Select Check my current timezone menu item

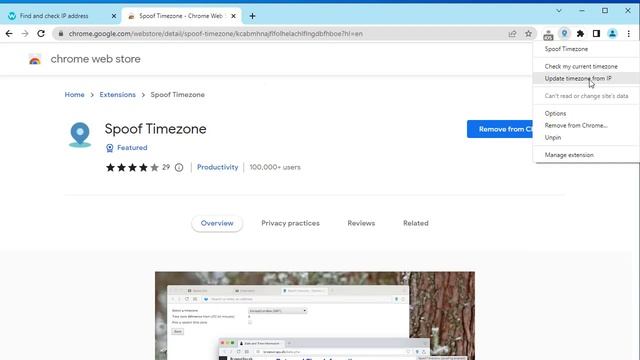click(581, 66)
